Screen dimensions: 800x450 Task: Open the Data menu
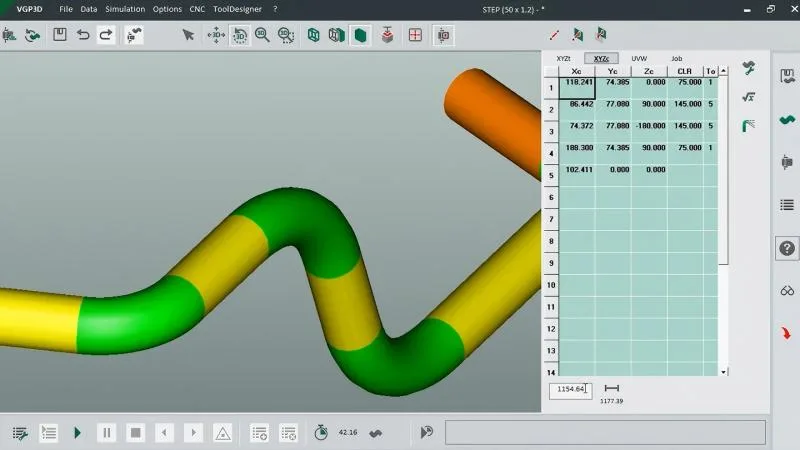[x=89, y=9]
